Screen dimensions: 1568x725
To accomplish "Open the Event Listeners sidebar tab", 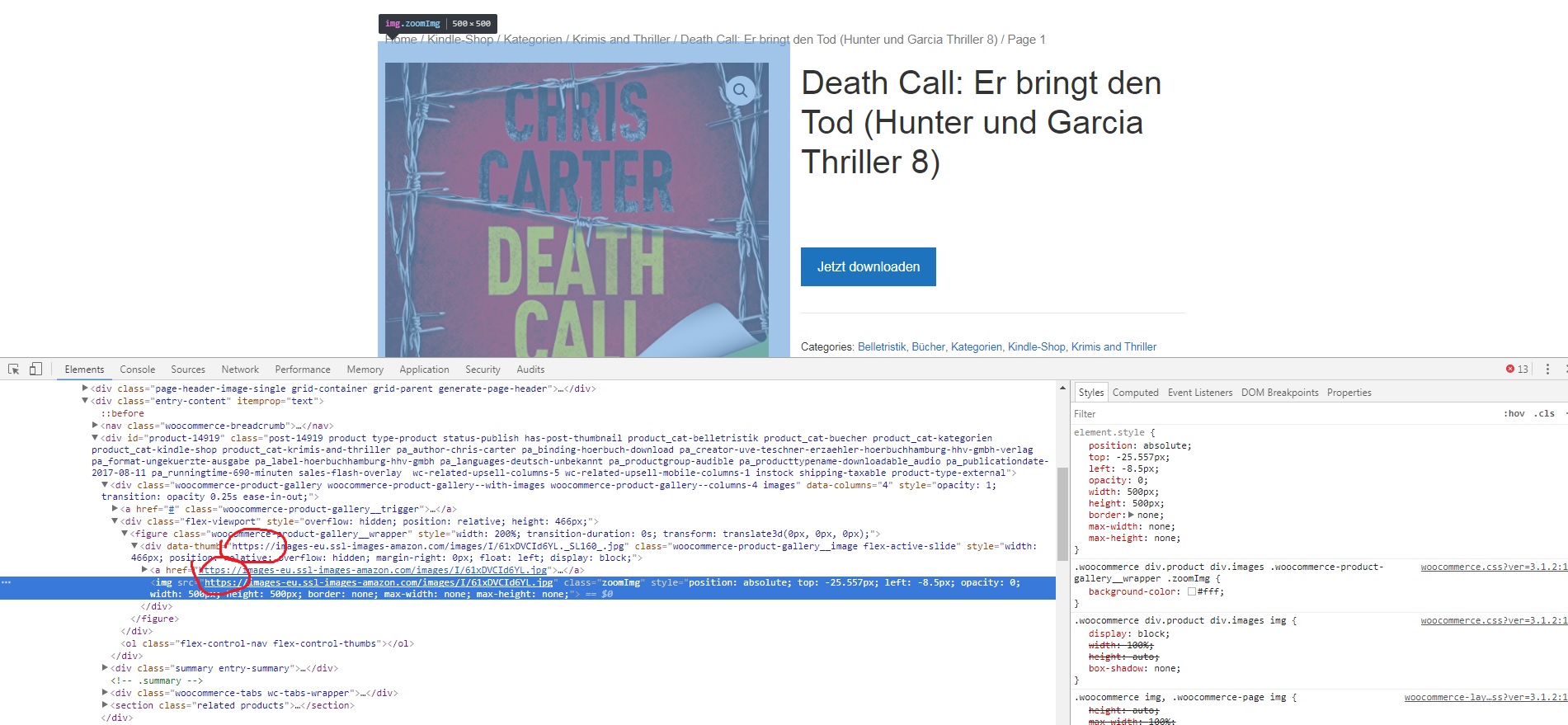I will click(1200, 393).
